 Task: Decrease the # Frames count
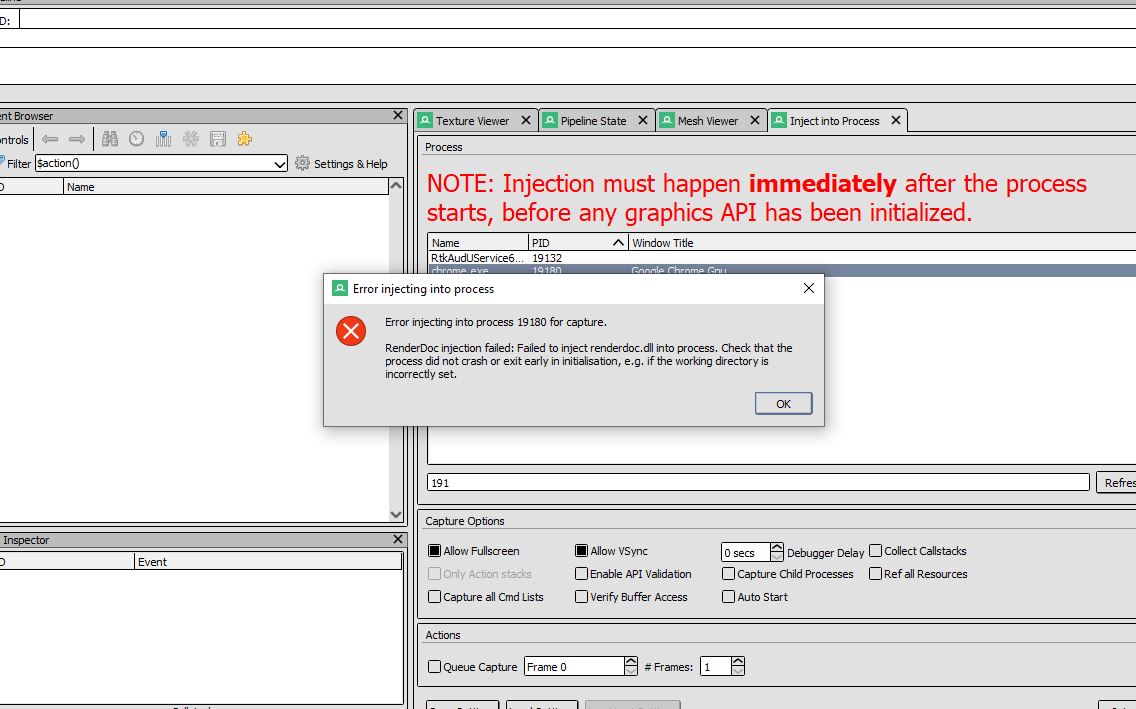738,671
